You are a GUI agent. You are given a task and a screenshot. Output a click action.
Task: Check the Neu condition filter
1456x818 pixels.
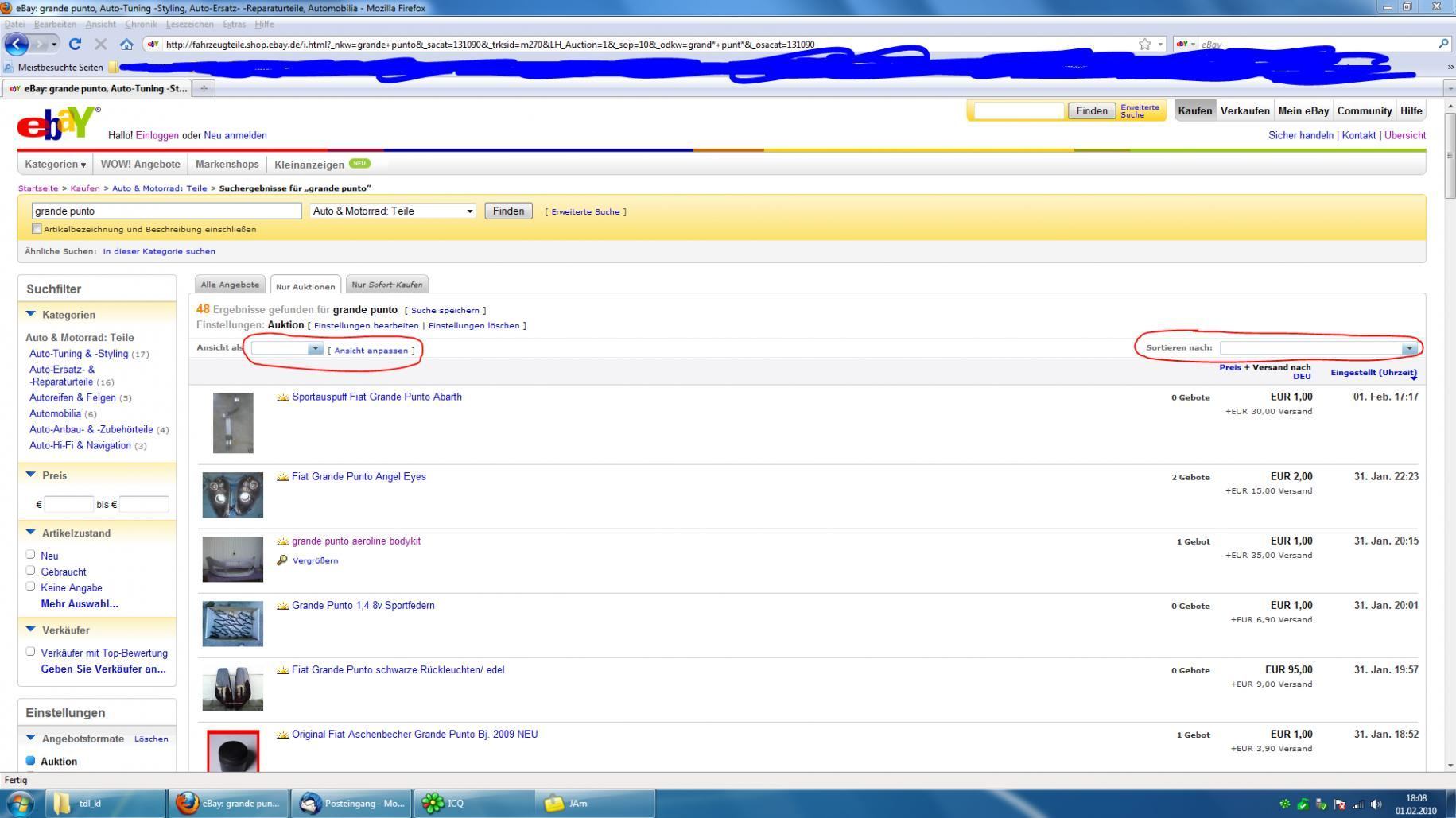[x=30, y=555]
